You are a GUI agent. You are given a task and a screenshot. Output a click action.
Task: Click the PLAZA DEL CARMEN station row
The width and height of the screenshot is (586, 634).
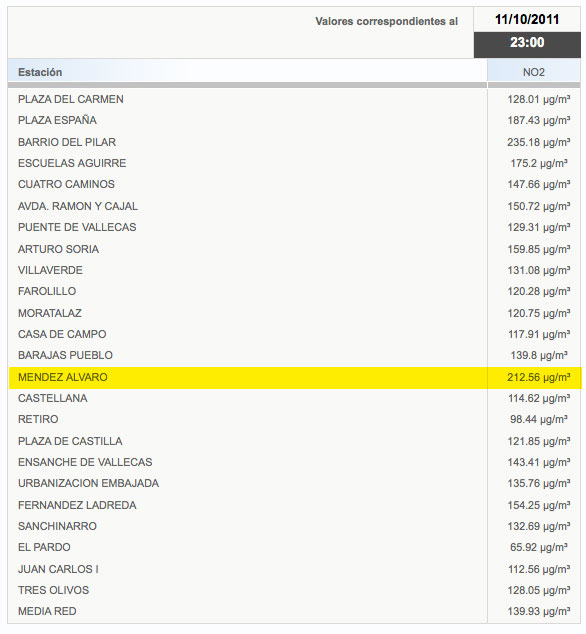[294, 99]
